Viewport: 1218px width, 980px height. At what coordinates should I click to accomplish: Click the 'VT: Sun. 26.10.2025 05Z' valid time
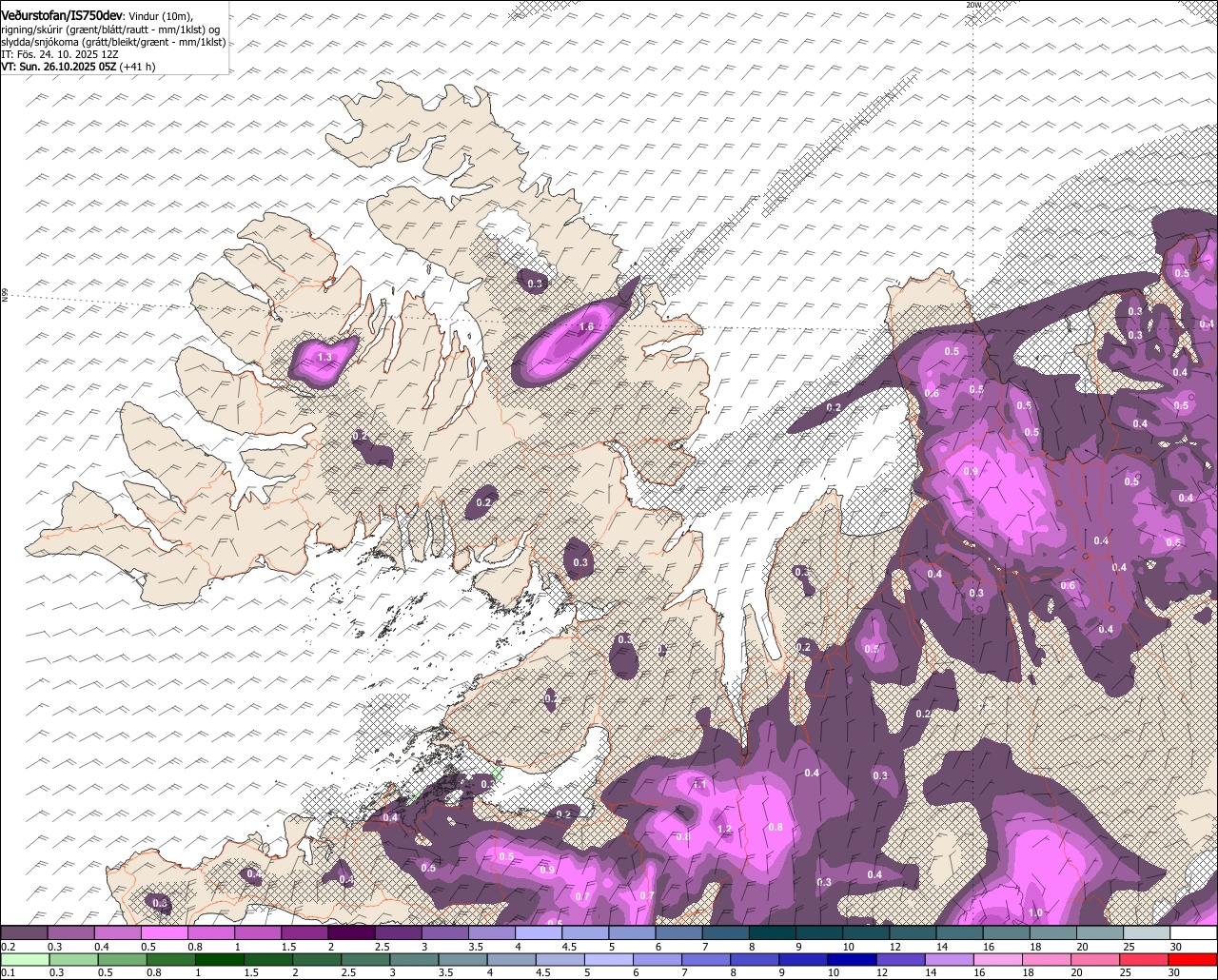coord(58,67)
